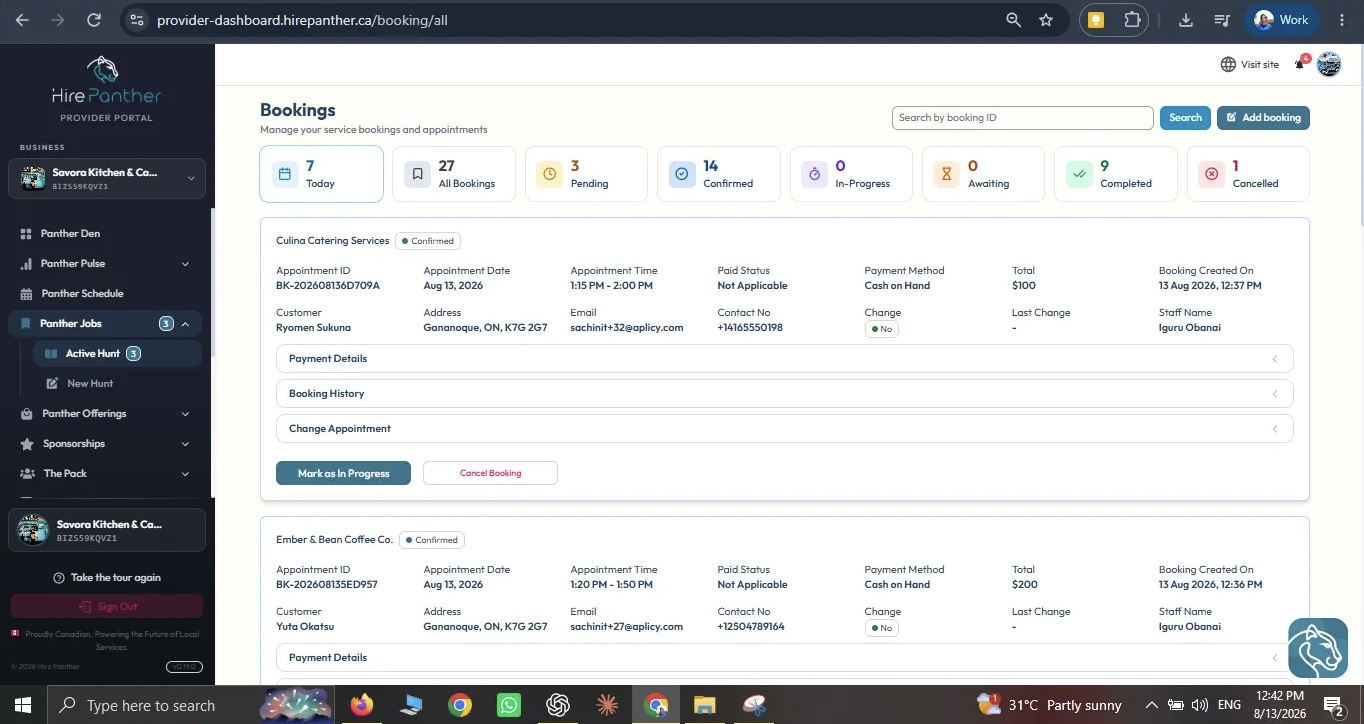The height and width of the screenshot is (724, 1364).
Task: Open browser media control icon
Action: 1221,20
